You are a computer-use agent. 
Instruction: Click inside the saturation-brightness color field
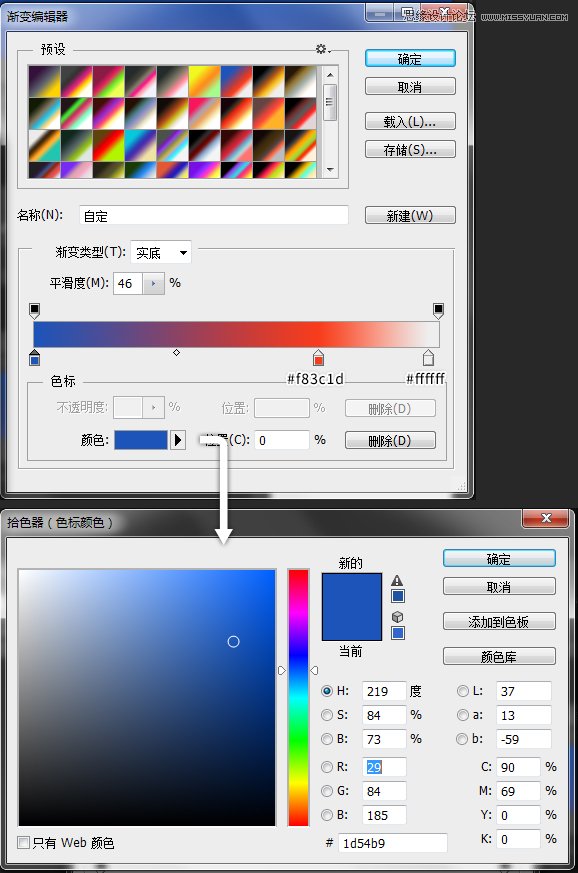(147, 697)
